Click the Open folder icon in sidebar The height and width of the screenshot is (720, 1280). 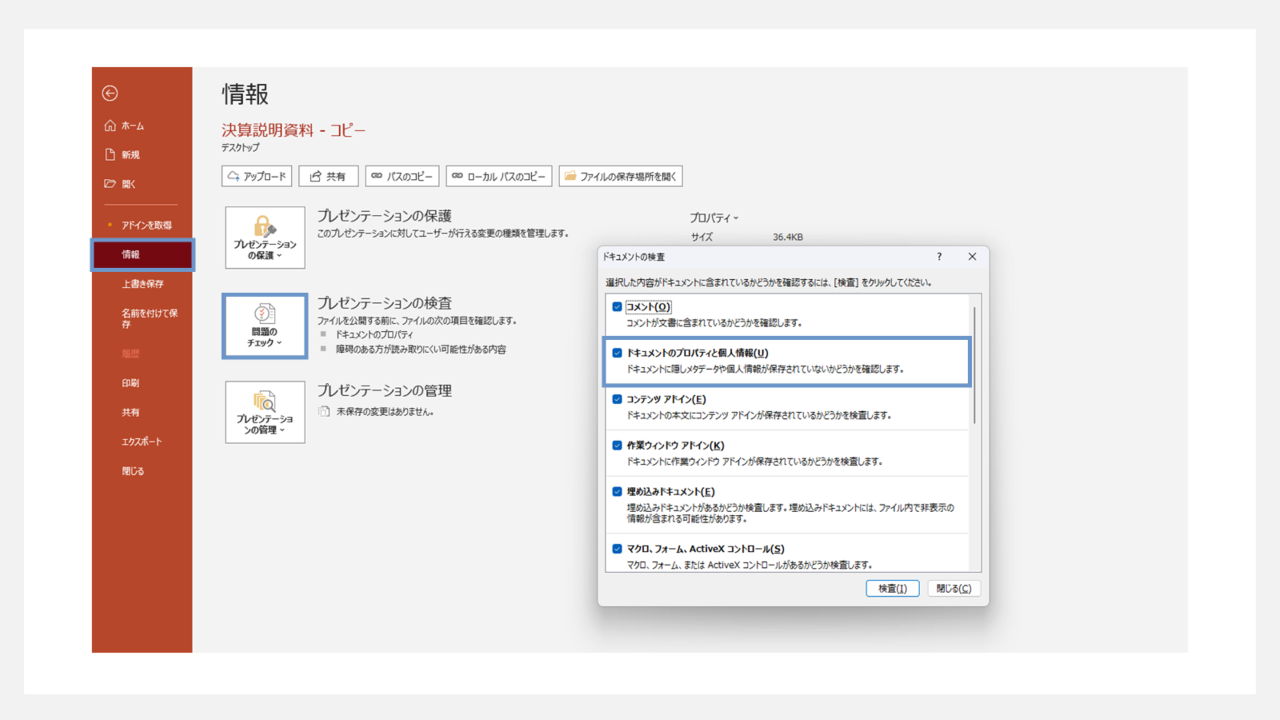click(x=110, y=184)
